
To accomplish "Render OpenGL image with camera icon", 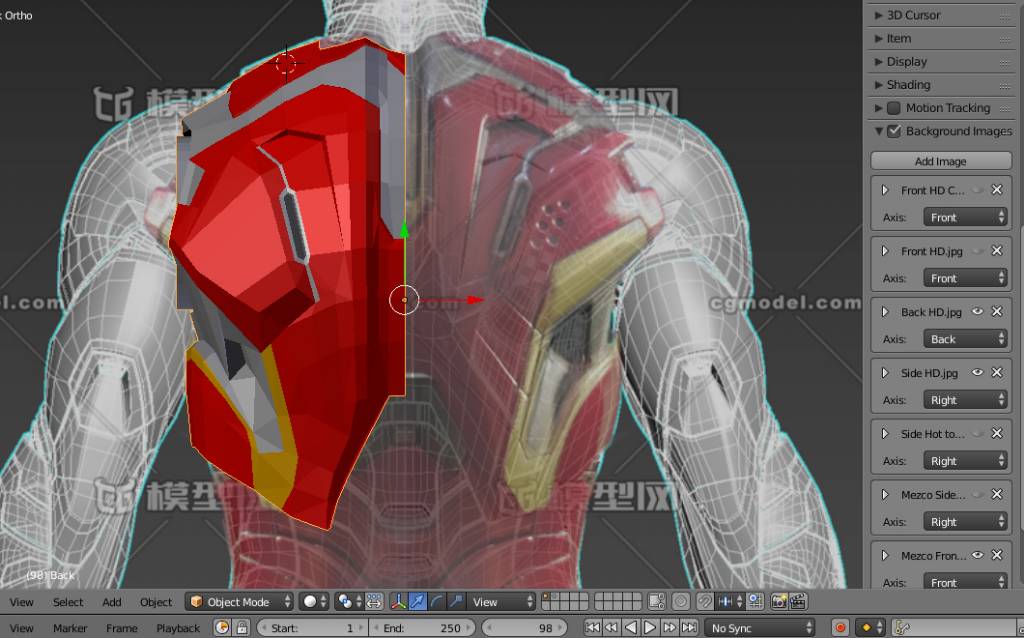I will [x=778, y=601].
